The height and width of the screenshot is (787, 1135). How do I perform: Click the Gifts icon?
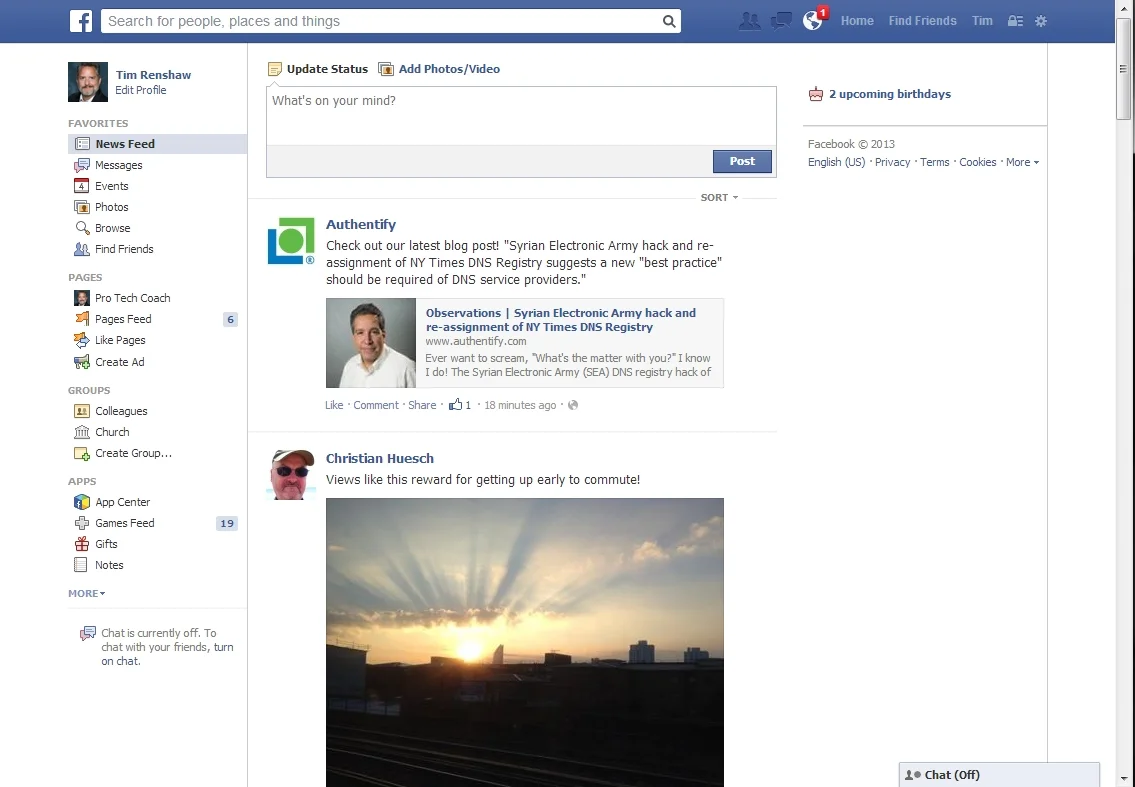pyautogui.click(x=82, y=544)
